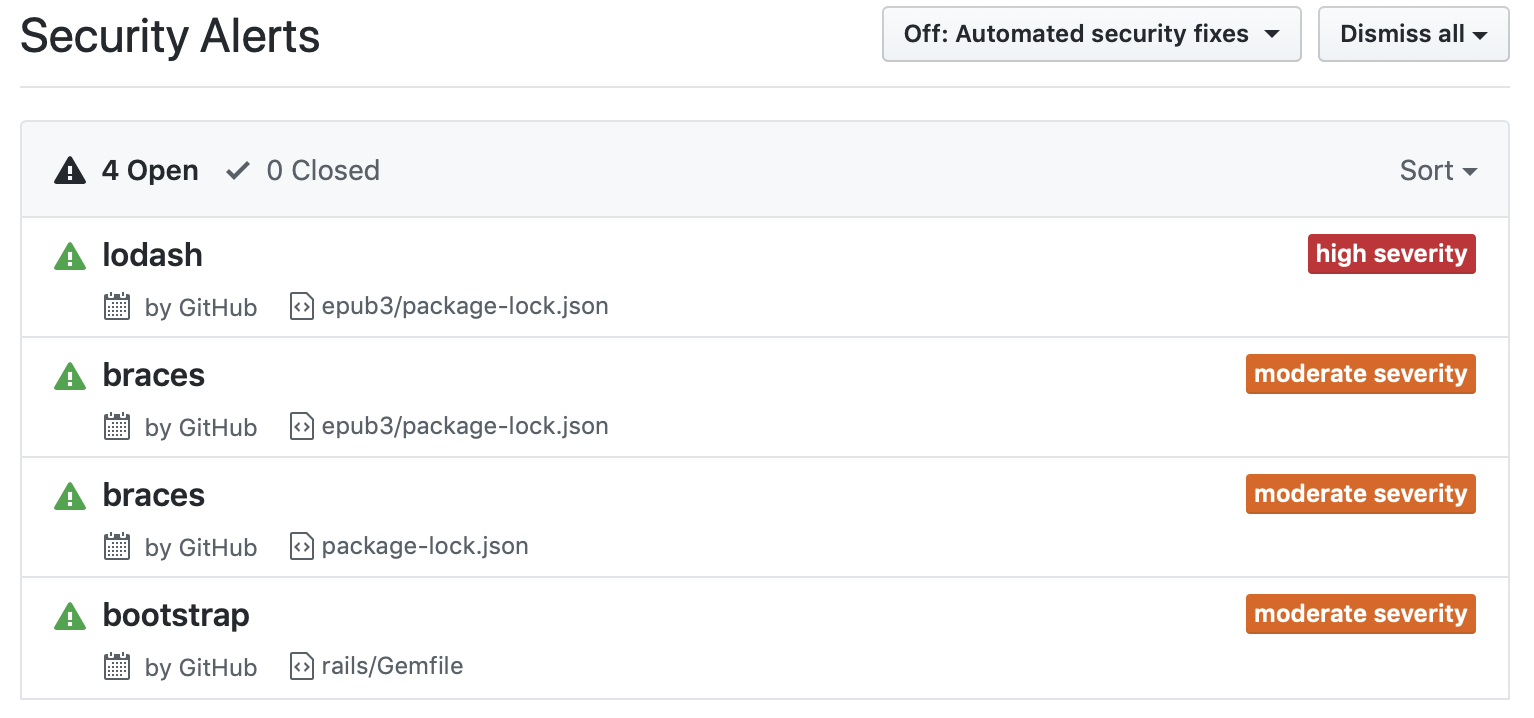The image size is (1534, 718).
Task: Click the black warning triangle next to 4 Open
Action: (69, 171)
